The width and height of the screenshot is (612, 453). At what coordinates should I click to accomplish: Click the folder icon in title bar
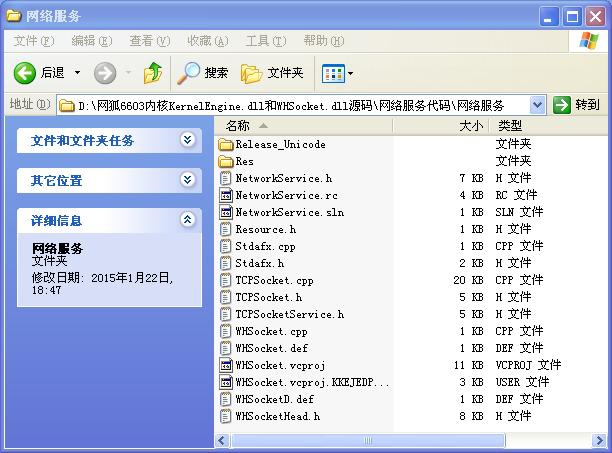(x=14, y=16)
